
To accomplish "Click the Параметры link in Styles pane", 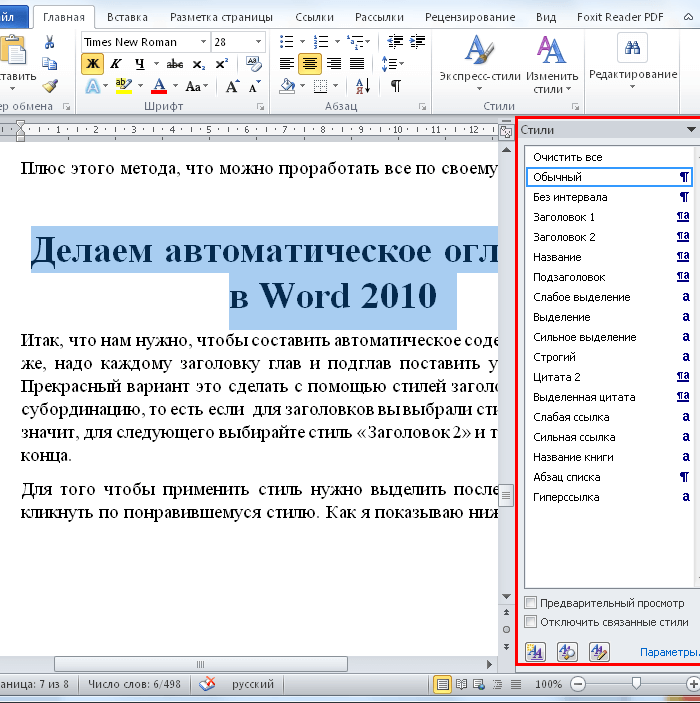I will pos(670,652).
